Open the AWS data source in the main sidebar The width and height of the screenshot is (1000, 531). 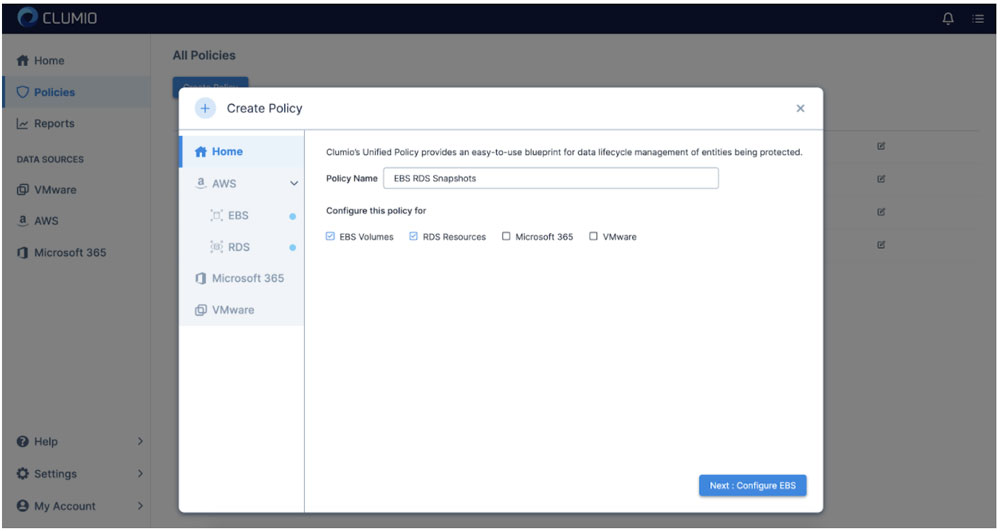[77, 221]
